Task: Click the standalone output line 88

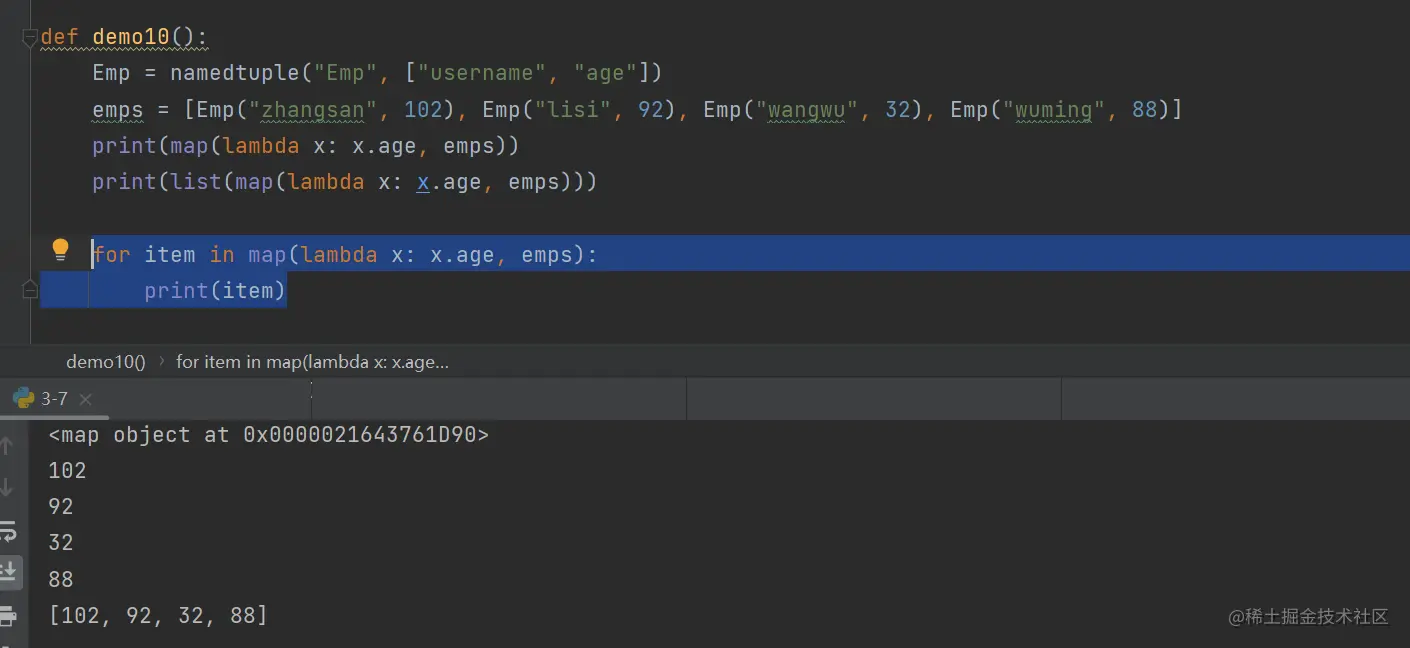Action: click(61, 579)
